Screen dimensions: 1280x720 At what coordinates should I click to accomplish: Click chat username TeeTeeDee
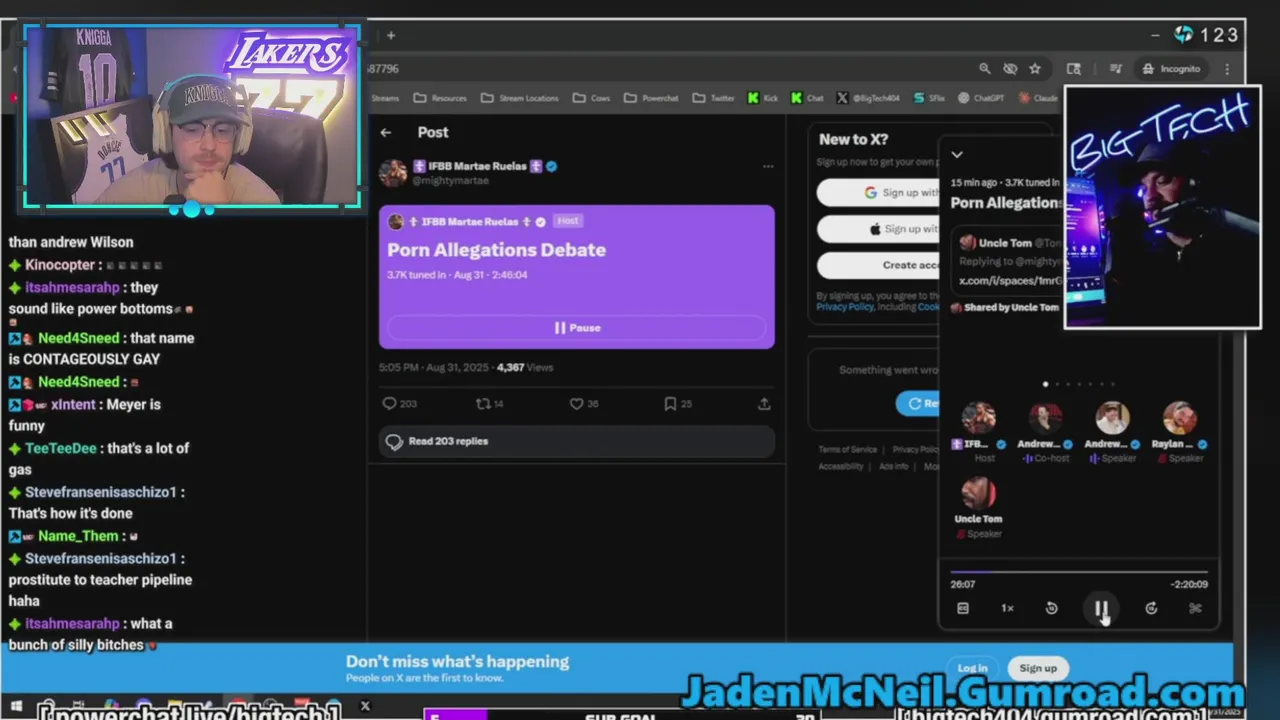pos(61,448)
